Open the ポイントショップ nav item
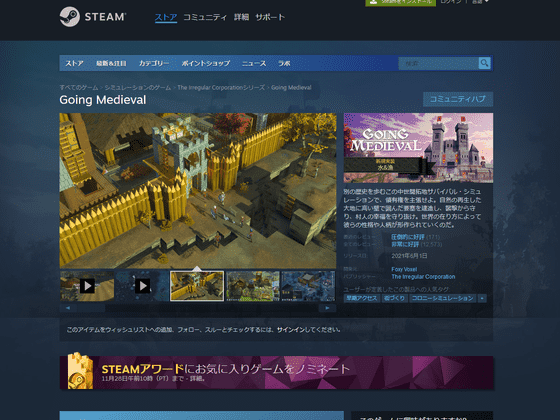The height and width of the screenshot is (420, 560). (206, 63)
